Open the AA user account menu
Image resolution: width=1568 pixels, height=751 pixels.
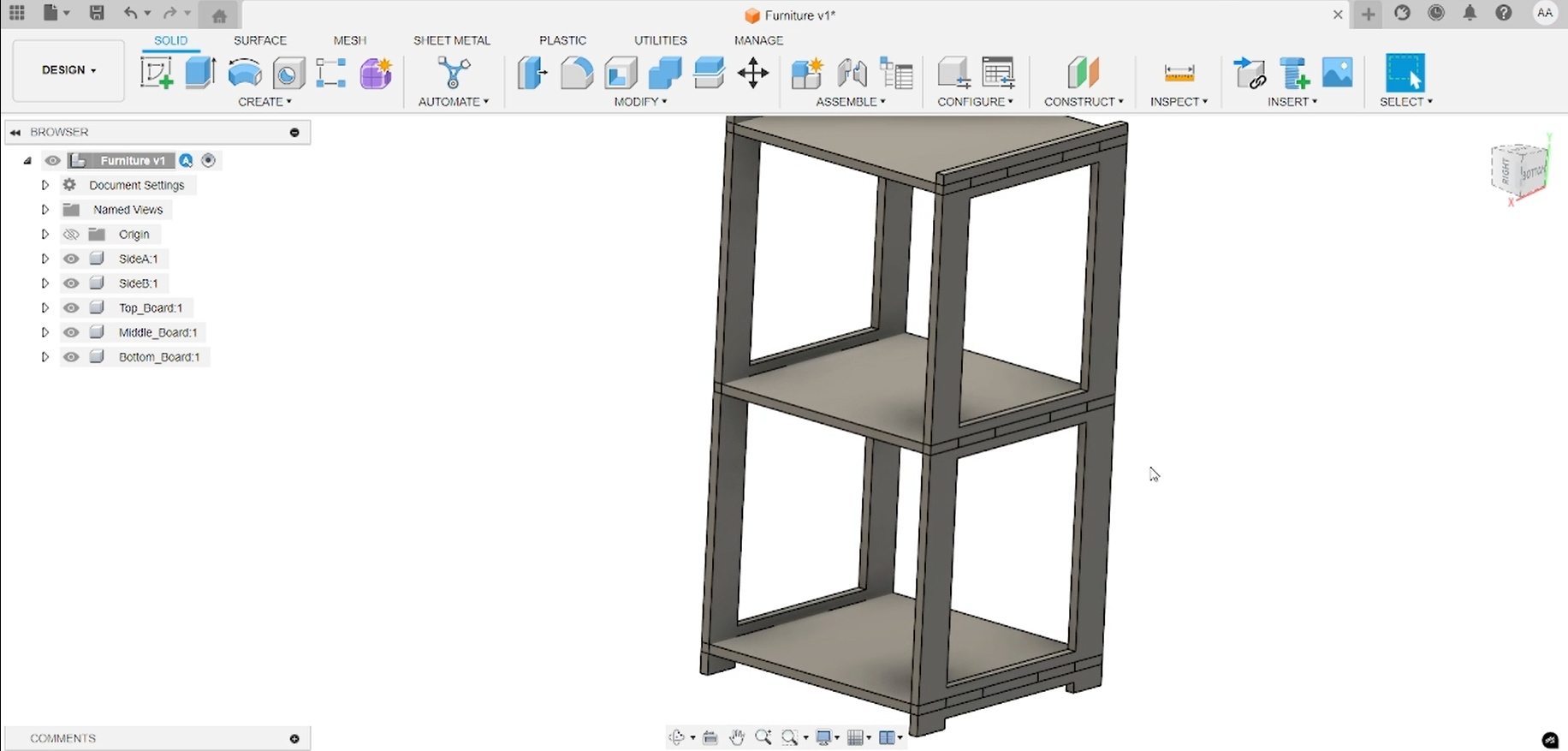pos(1545,13)
